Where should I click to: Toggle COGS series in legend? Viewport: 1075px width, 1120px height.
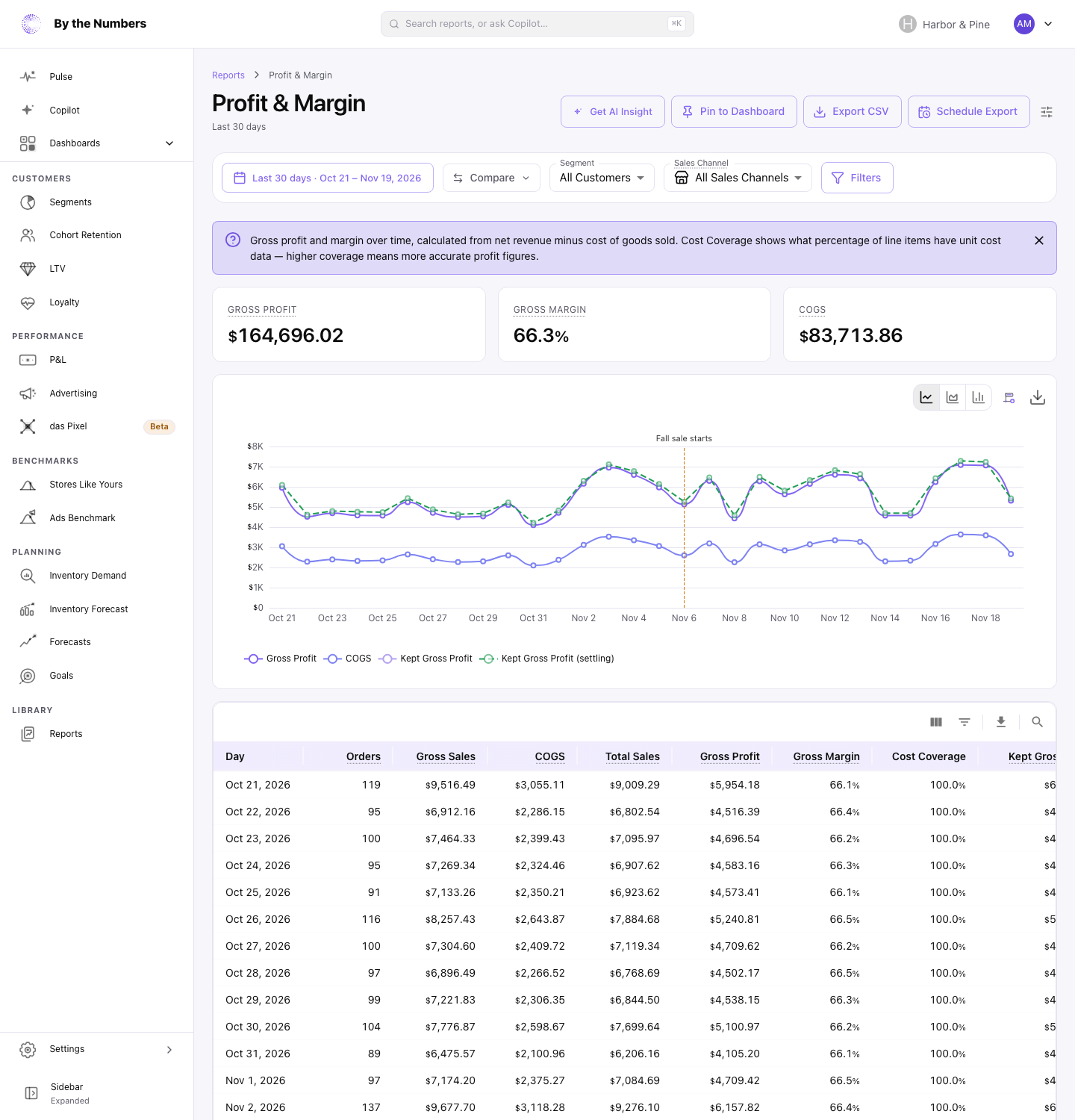[x=347, y=659]
